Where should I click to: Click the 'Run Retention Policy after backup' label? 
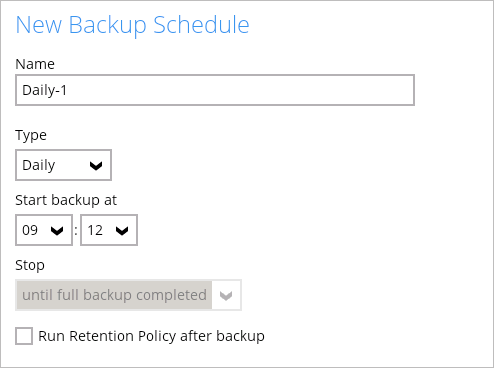tap(151, 336)
